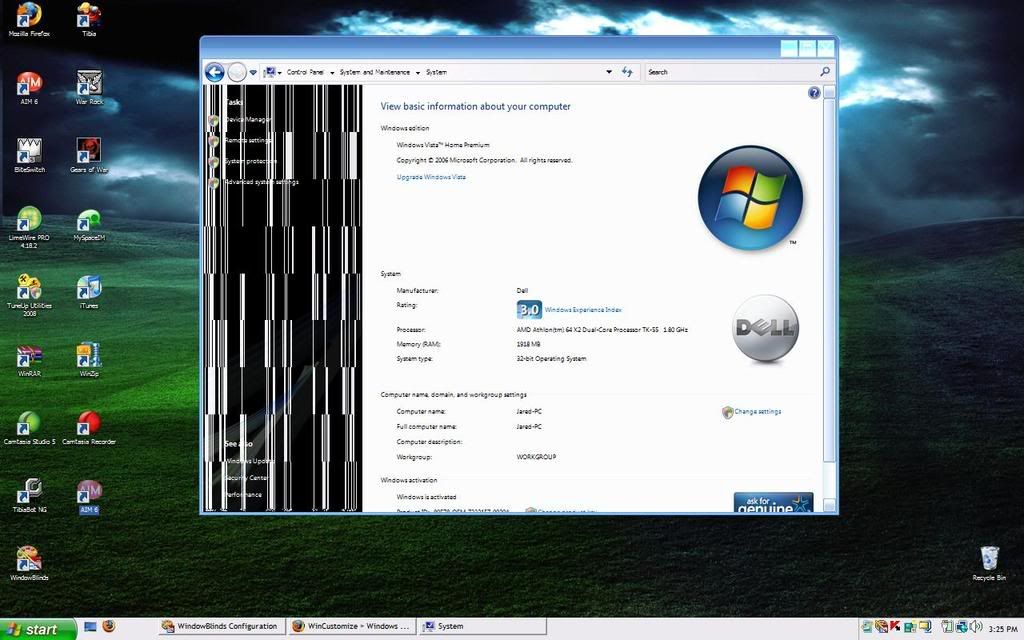Click the System window vertical scrollbar

pyautogui.click(x=829, y=281)
